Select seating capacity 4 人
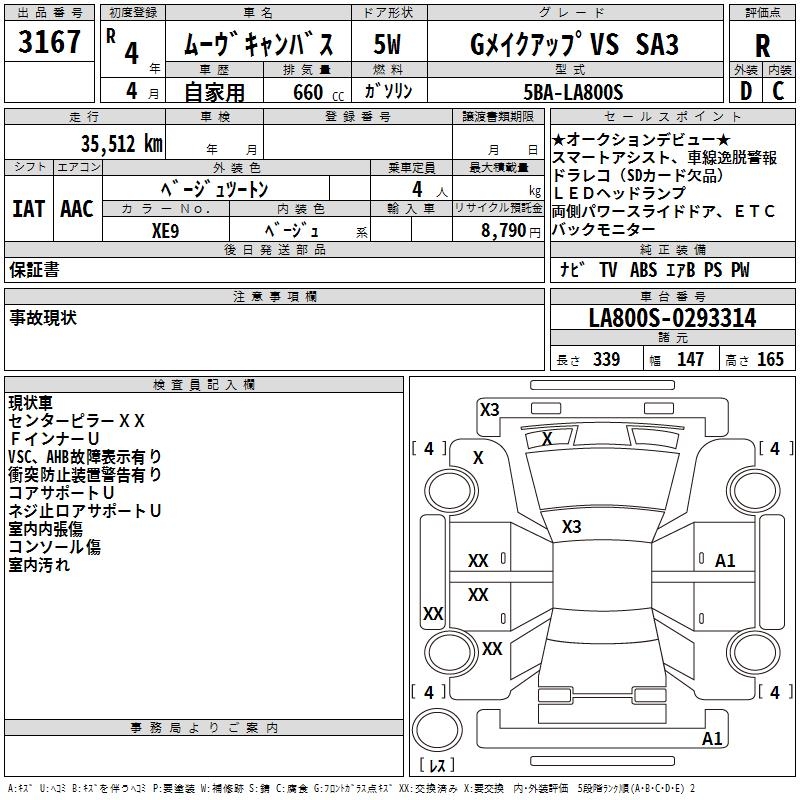This screenshot has width=800, height=800. (430, 190)
